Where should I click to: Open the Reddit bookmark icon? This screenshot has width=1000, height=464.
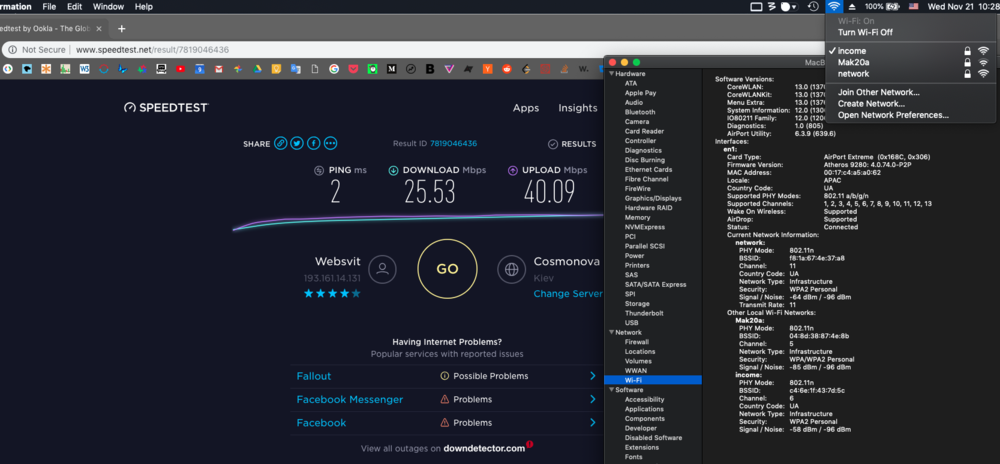507,69
